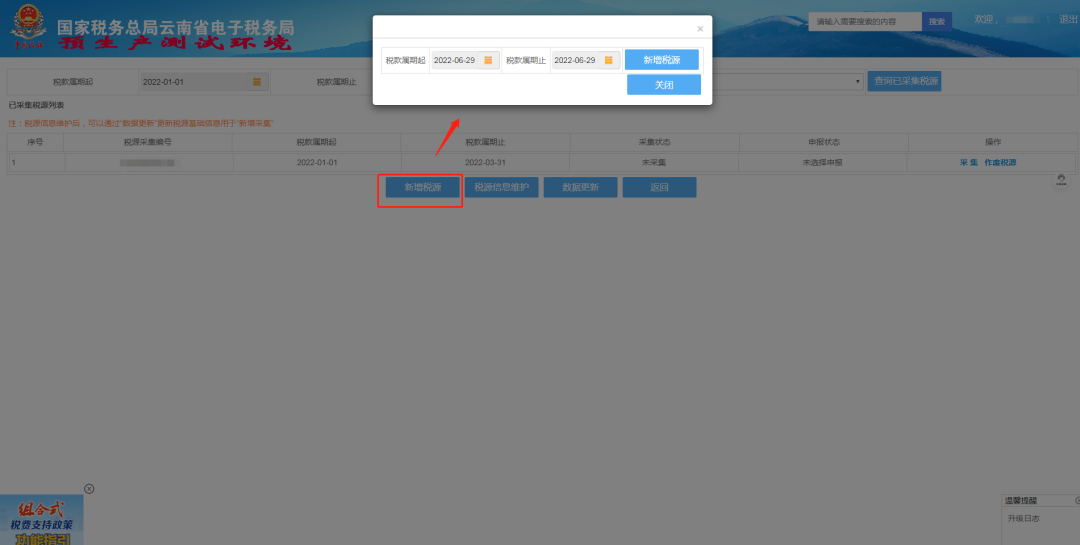Click dialog 税款属期起 date field 2022-06-29

tap(455, 61)
